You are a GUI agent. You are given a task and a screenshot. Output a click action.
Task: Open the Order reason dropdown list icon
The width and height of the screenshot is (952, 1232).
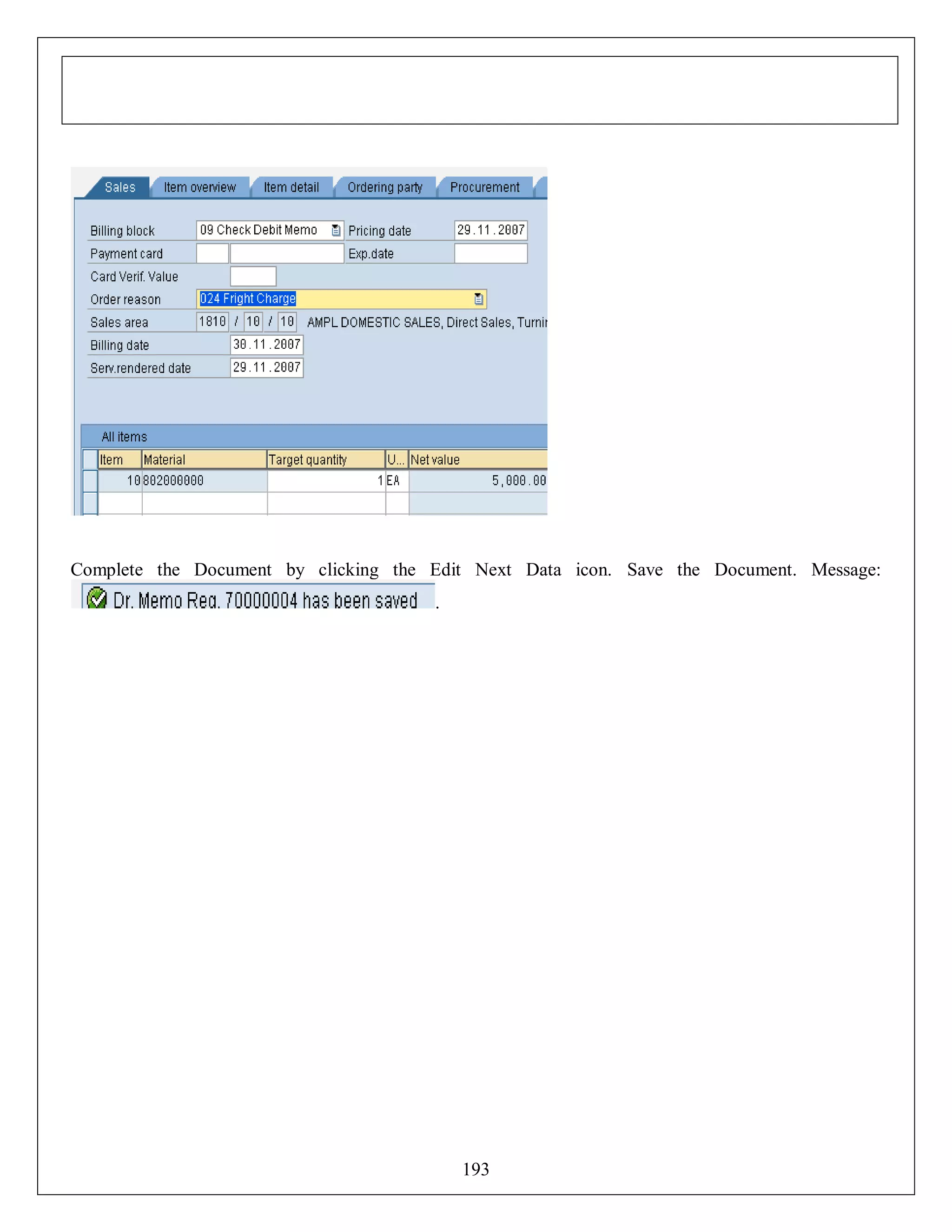click(x=478, y=299)
